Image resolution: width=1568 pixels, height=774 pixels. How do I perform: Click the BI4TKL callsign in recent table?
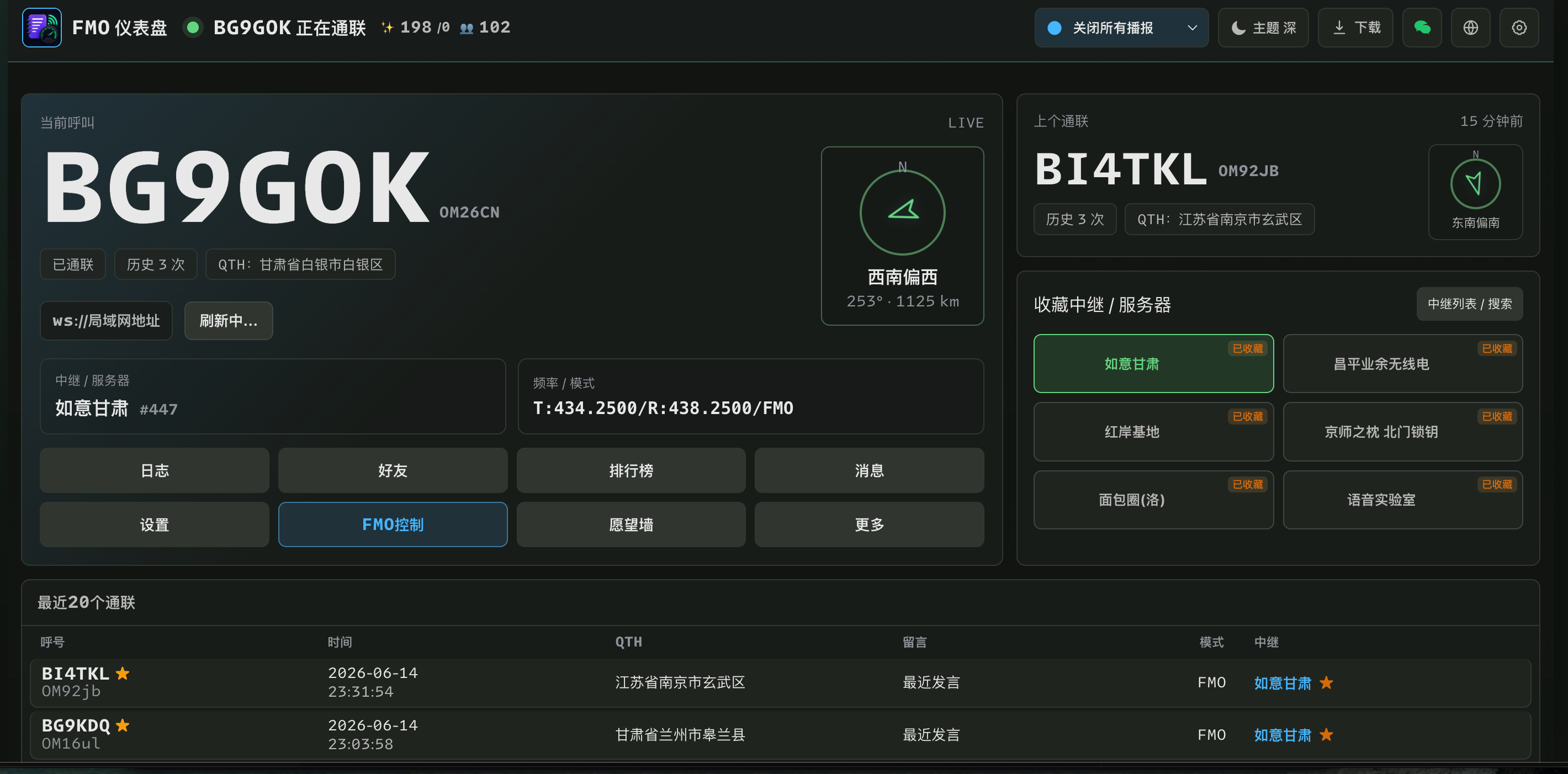pos(76,673)
